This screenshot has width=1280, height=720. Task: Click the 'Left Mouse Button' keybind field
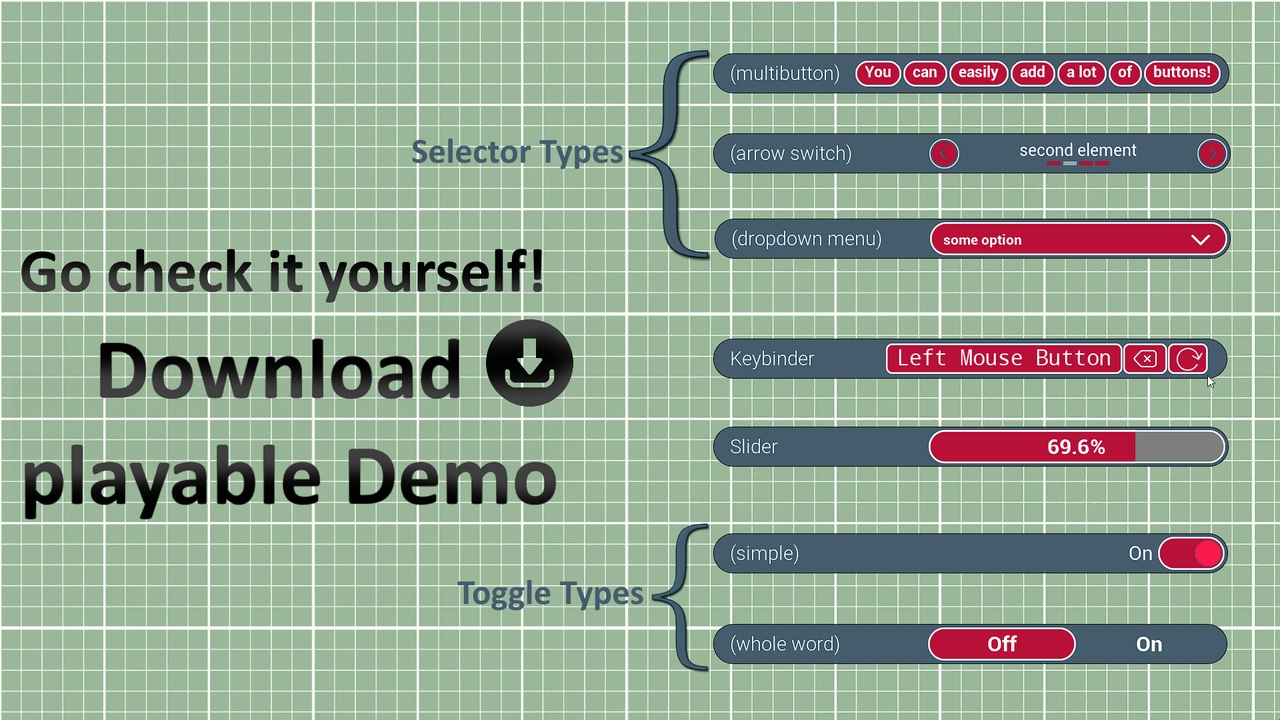(x=1003, y=359)
